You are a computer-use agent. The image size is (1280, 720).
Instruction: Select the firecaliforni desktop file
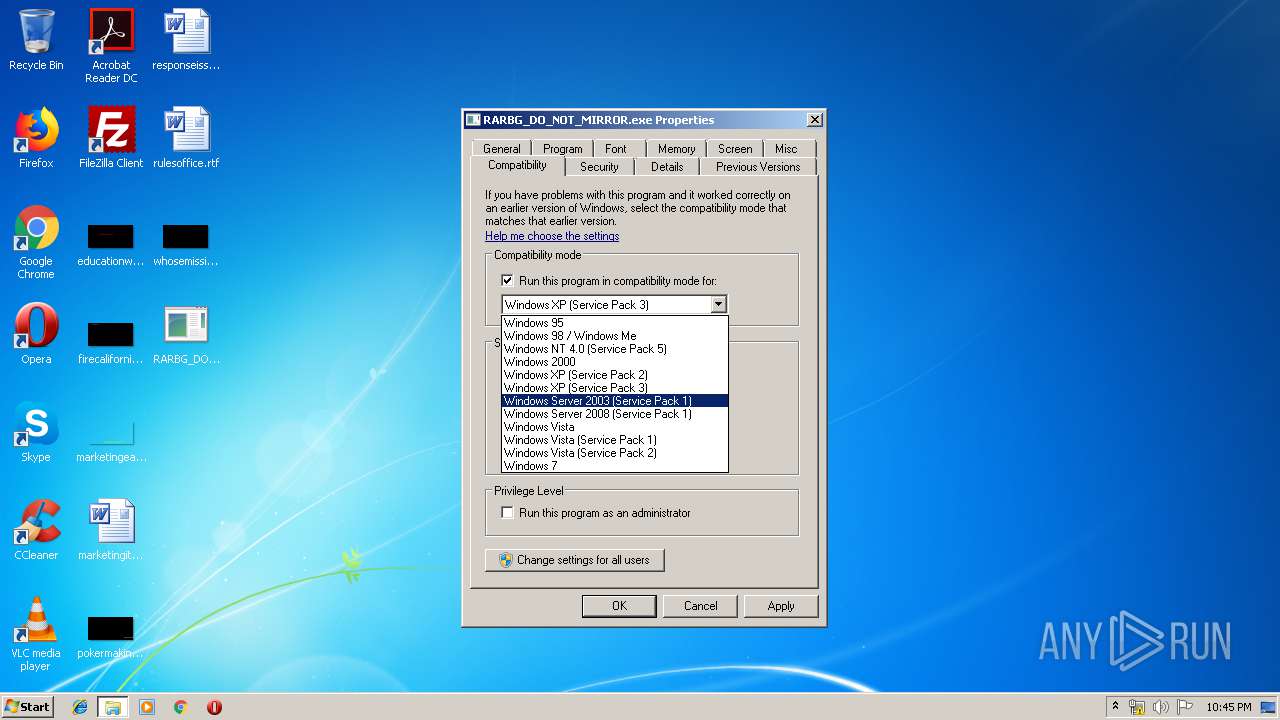(x=111, y=342)
